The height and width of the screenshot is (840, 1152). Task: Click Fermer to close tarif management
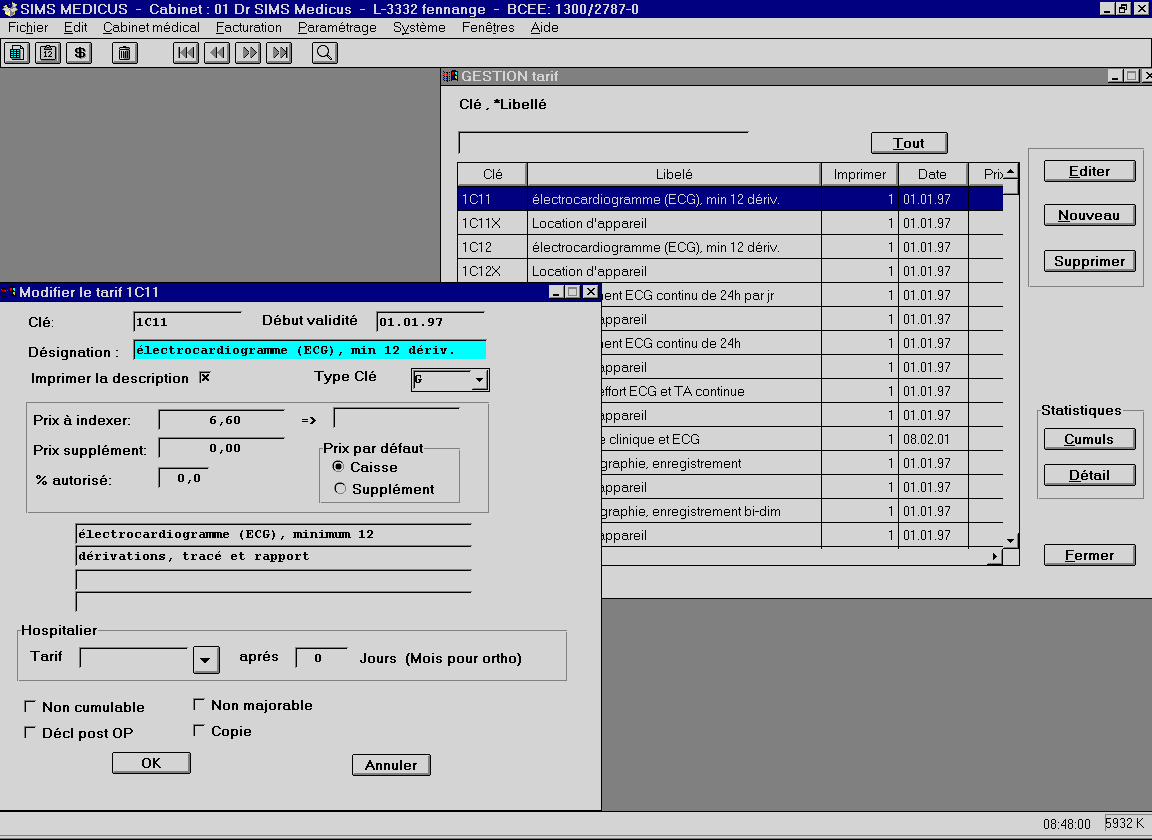1090,556
